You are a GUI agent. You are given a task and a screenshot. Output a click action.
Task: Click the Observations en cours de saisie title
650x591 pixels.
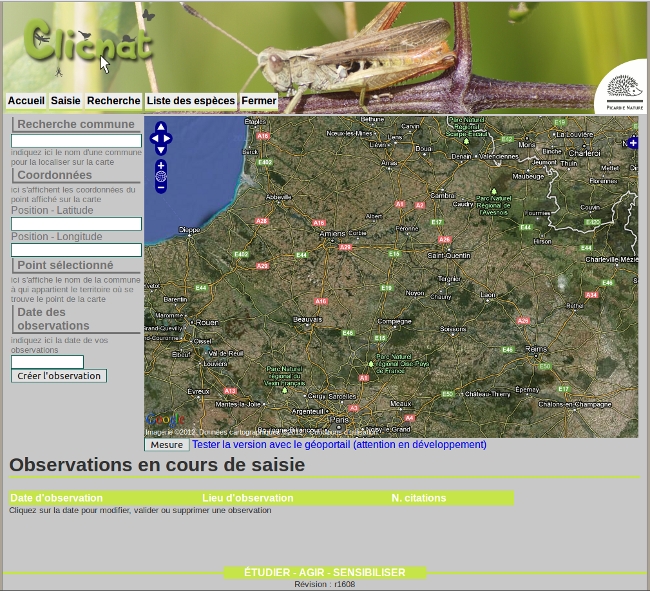coord(157,465)
